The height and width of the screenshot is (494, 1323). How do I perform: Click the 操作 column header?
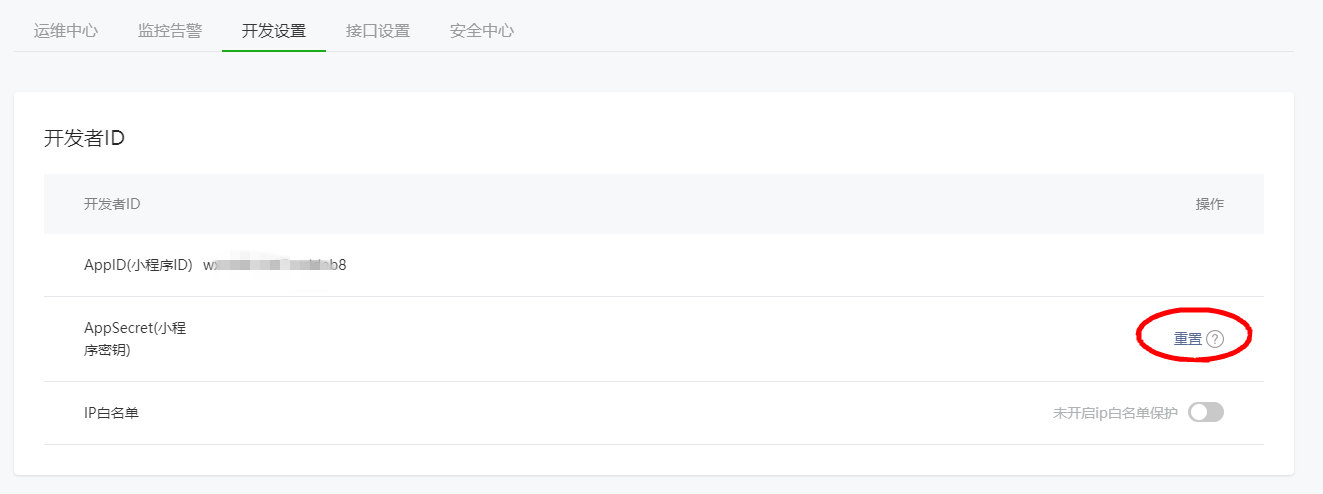click(1209, 204)
